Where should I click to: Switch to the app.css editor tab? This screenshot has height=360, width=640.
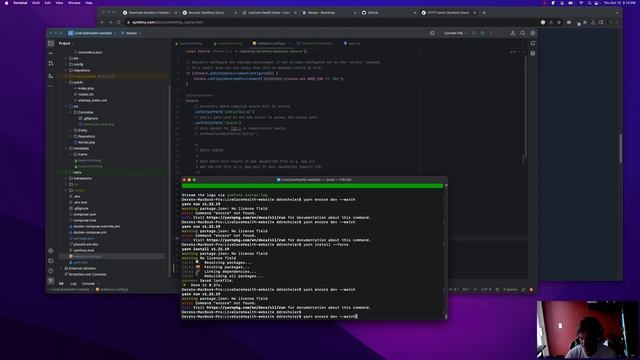(353, 43)
